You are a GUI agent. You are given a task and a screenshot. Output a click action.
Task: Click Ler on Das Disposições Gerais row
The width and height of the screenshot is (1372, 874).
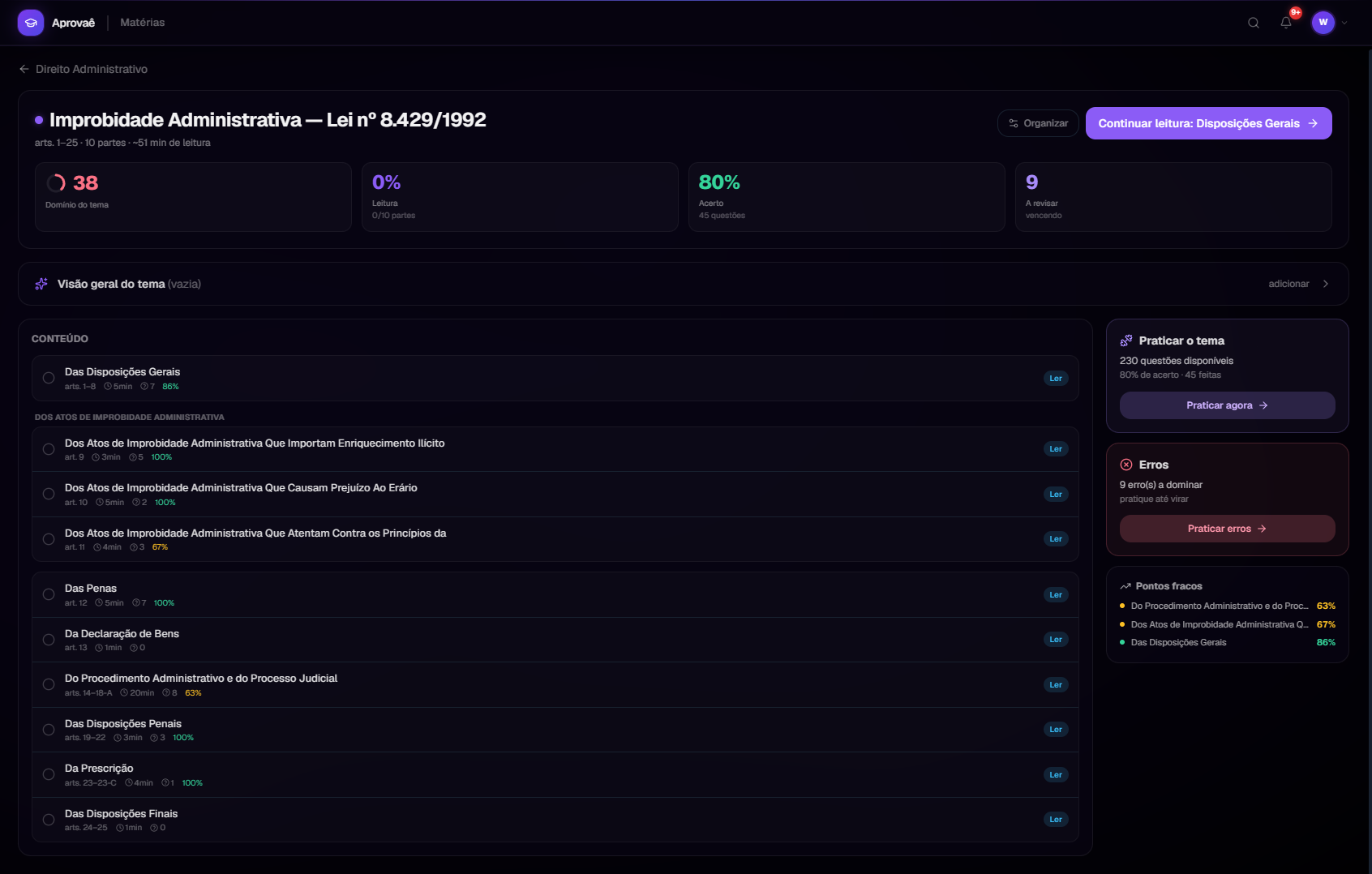(1056, 378)
